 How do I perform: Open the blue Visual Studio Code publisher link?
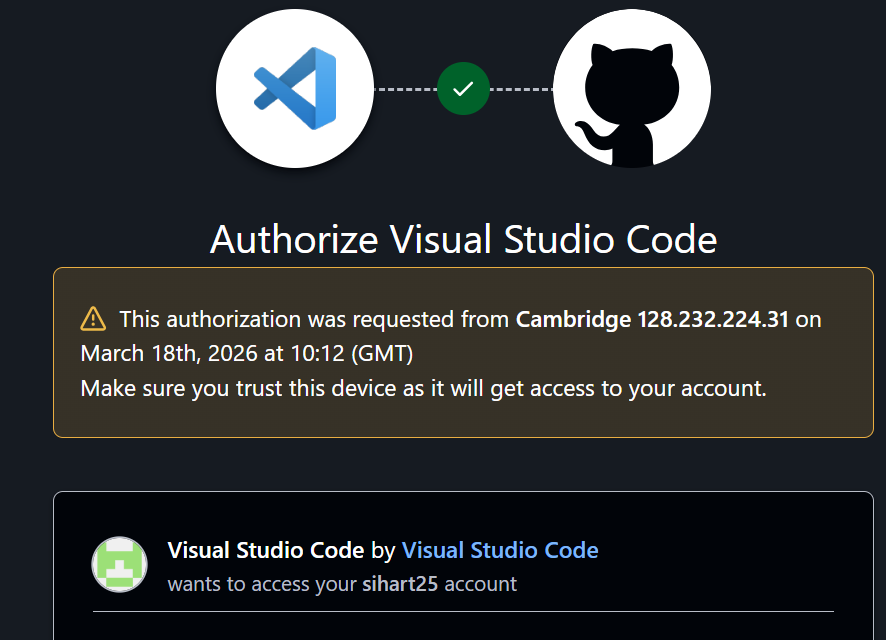click(x=500, y=550)
